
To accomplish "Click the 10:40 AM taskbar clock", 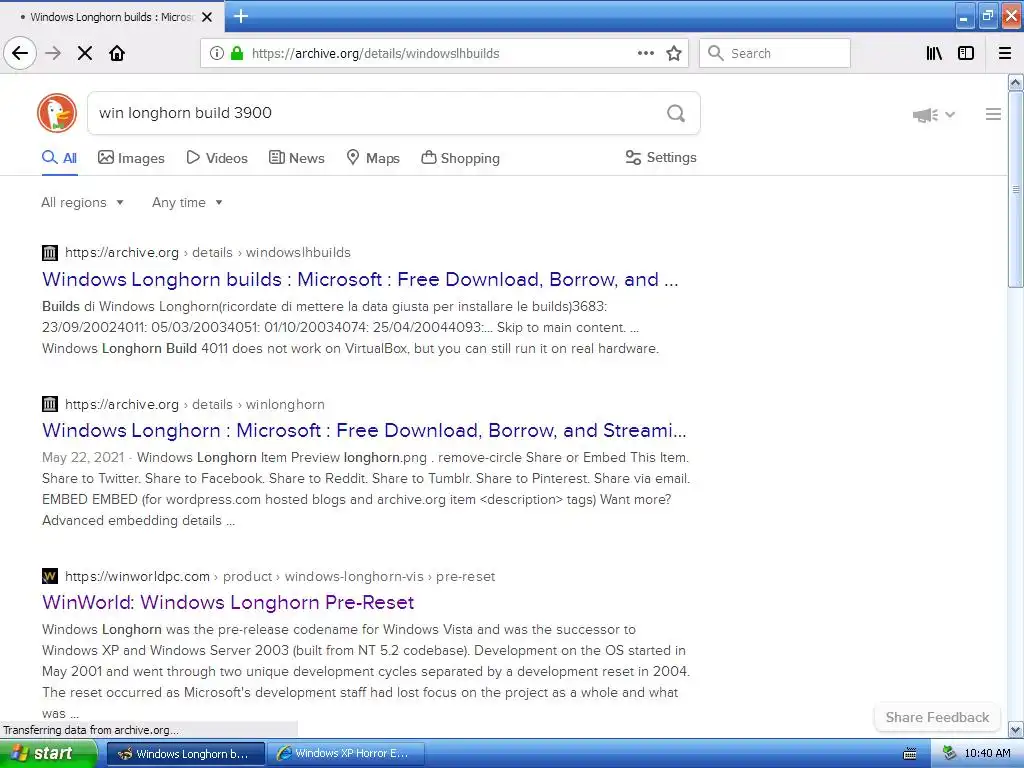I will [x=987, y=754].
